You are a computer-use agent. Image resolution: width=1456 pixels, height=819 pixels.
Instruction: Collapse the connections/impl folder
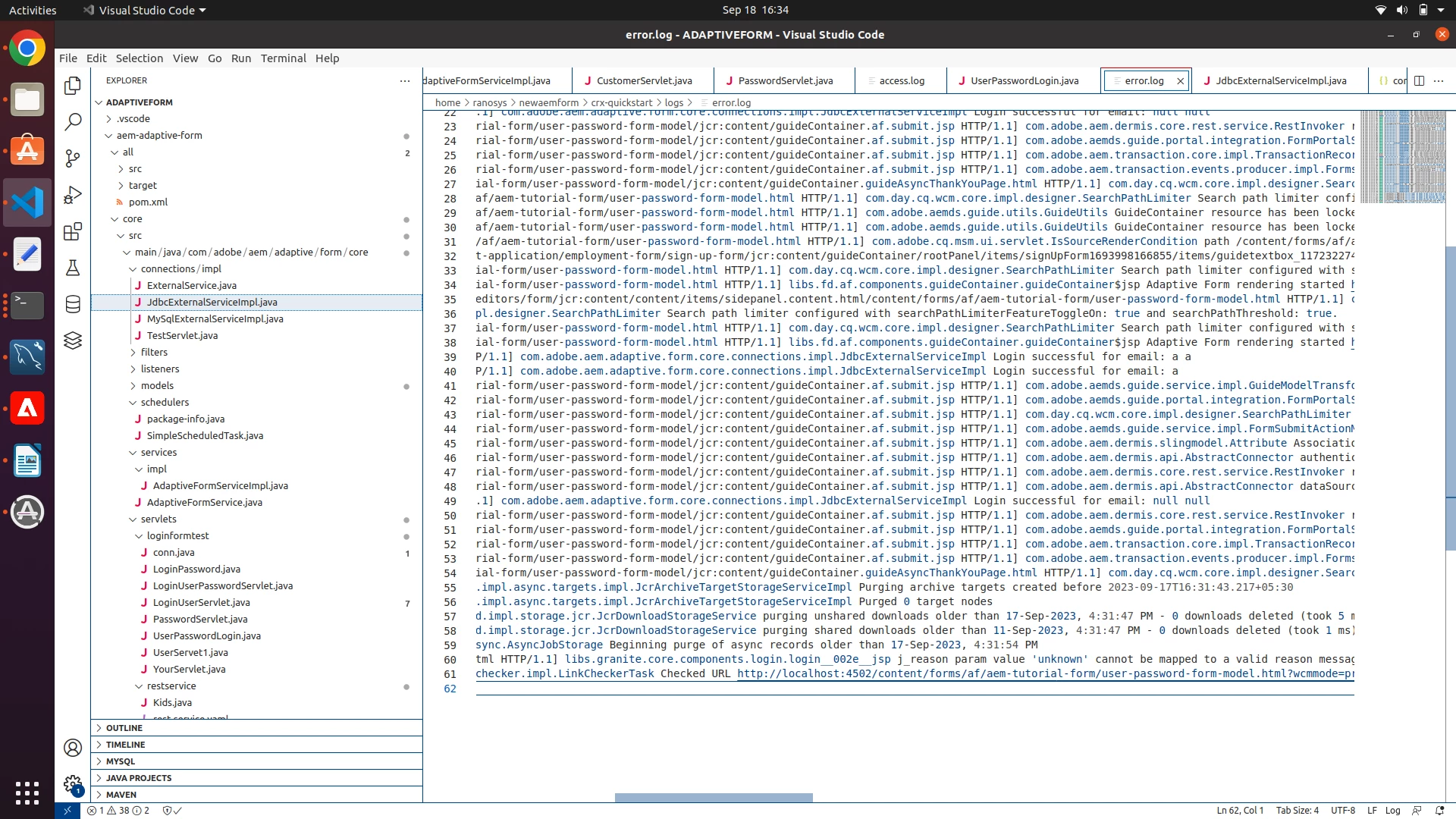(180, 268)
